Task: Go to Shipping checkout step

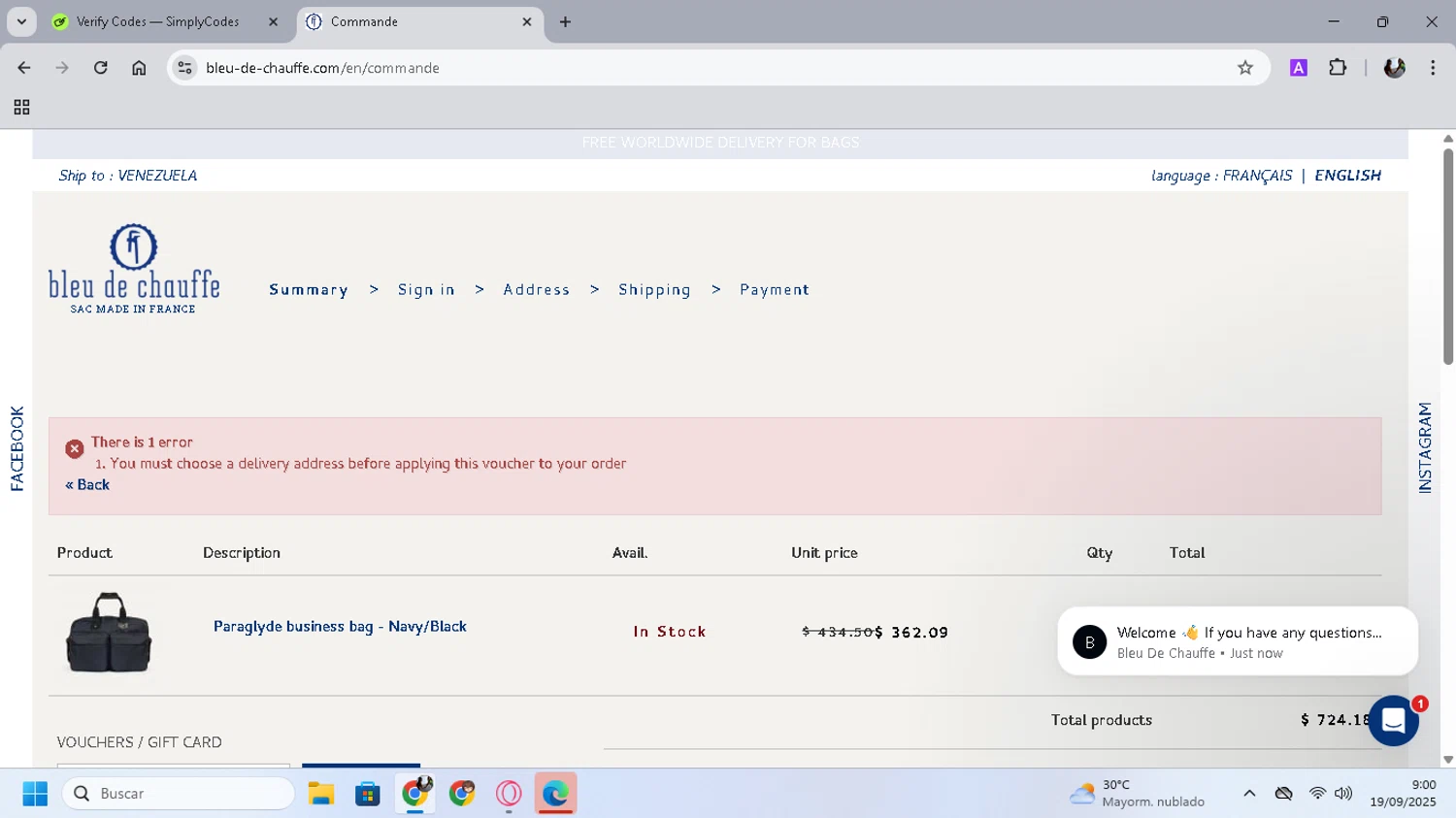Action: 654,290
